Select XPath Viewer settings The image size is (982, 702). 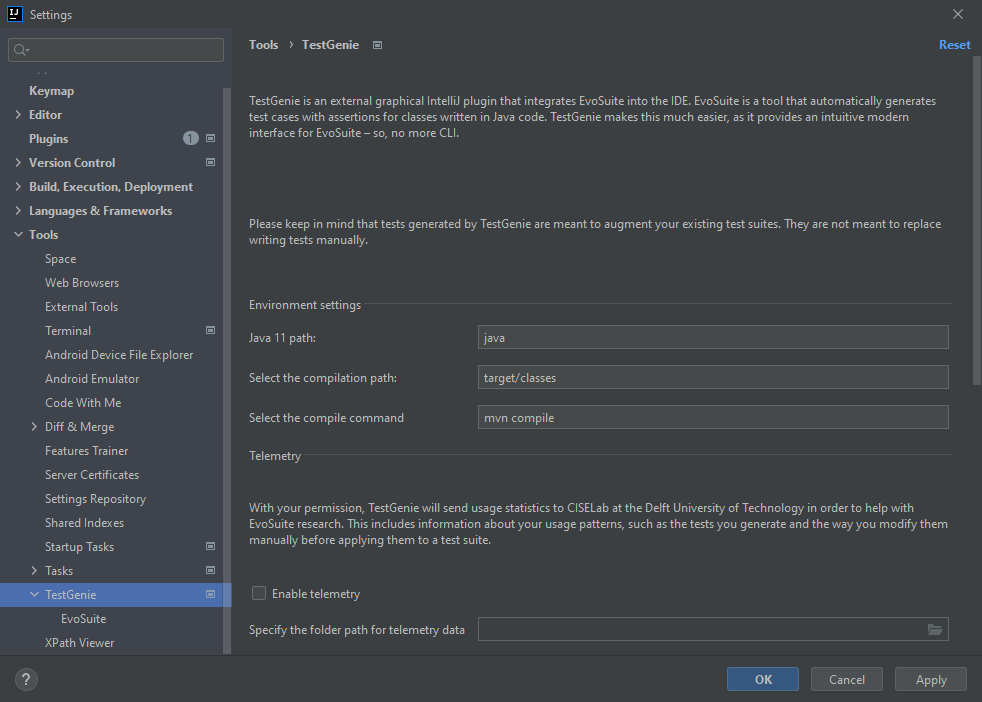(x=80, y=643)
